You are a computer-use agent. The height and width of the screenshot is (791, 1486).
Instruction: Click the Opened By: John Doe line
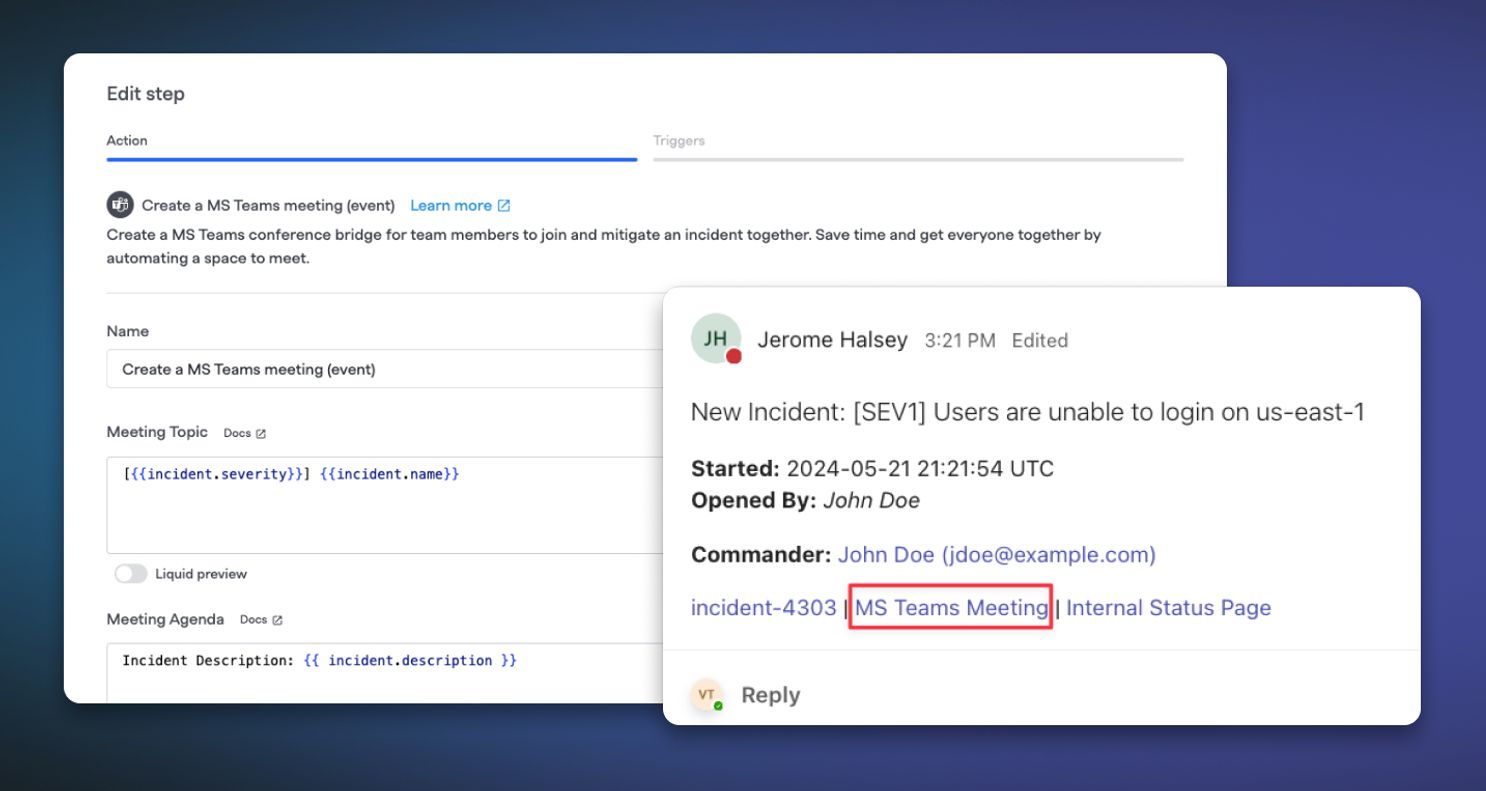805,500
